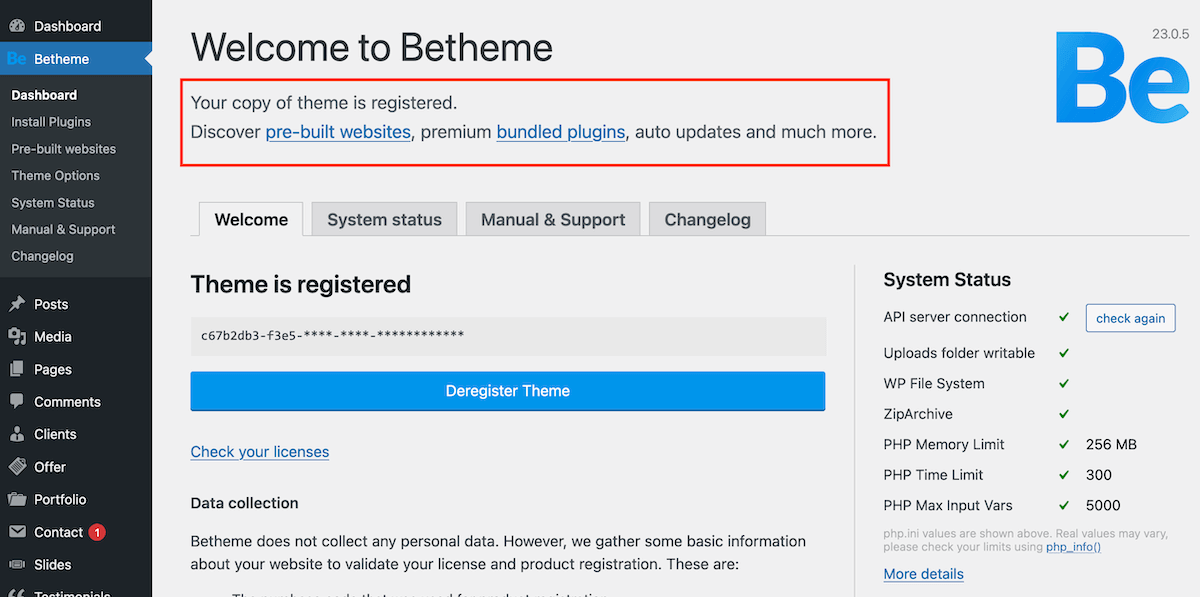Click the Contact envelope icon

pyautogui.click(x=17, y=532)
